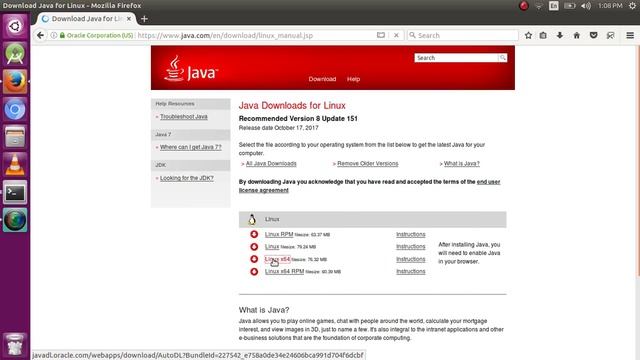
Task: Click the Java logo
Action: tap(191, 69)
